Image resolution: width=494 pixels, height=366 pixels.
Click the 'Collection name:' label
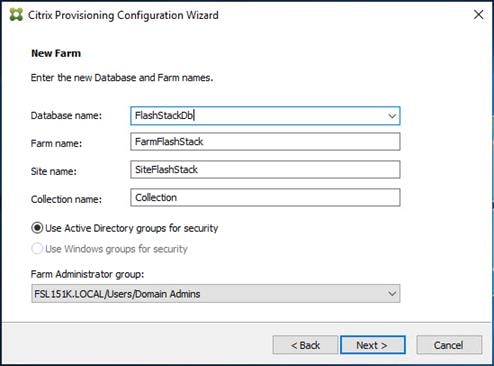[66, 199]
